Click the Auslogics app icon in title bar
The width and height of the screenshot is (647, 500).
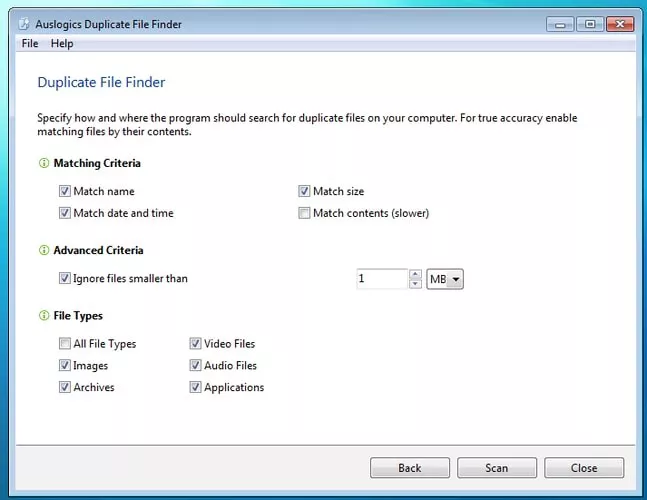click(x=24, y=24)
